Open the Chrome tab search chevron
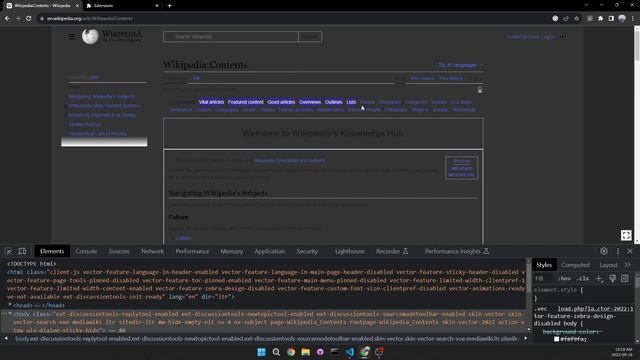This screenshot has height=360, width=640. [586, 5]
